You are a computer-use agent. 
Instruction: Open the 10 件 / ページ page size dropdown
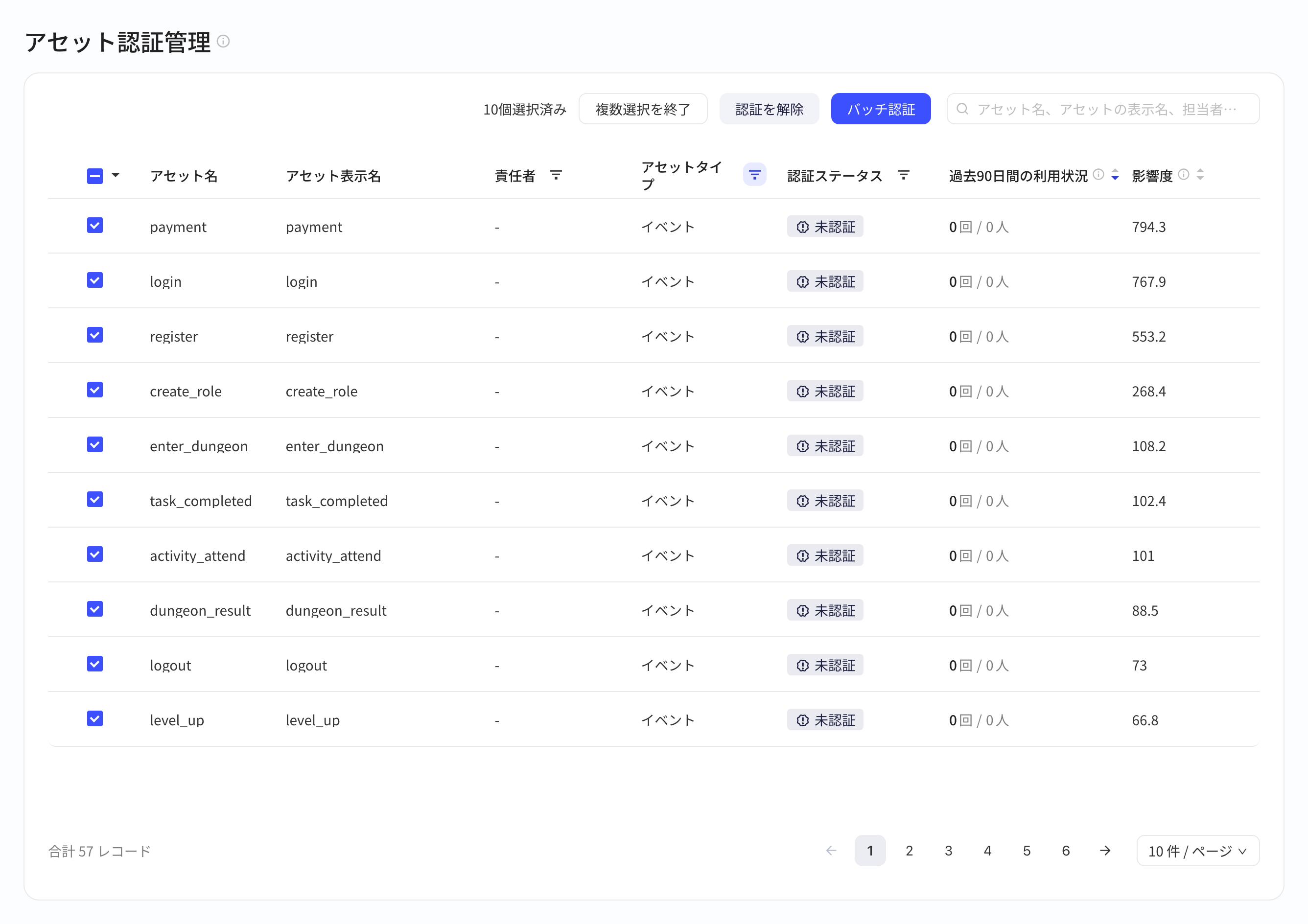[1197, 851]
